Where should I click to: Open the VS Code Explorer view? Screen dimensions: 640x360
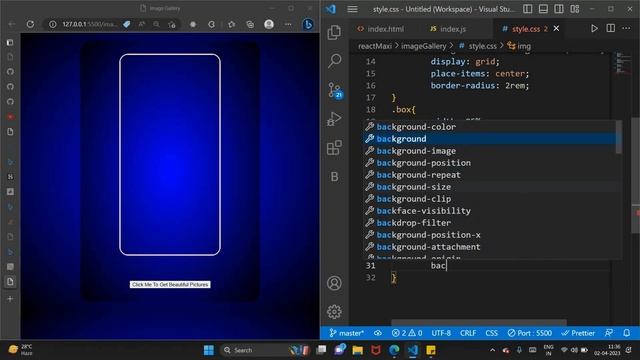334,32
